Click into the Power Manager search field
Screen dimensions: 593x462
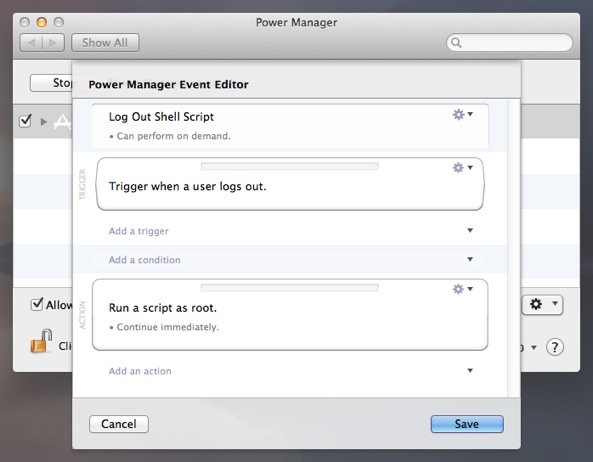tap(509, 42)
